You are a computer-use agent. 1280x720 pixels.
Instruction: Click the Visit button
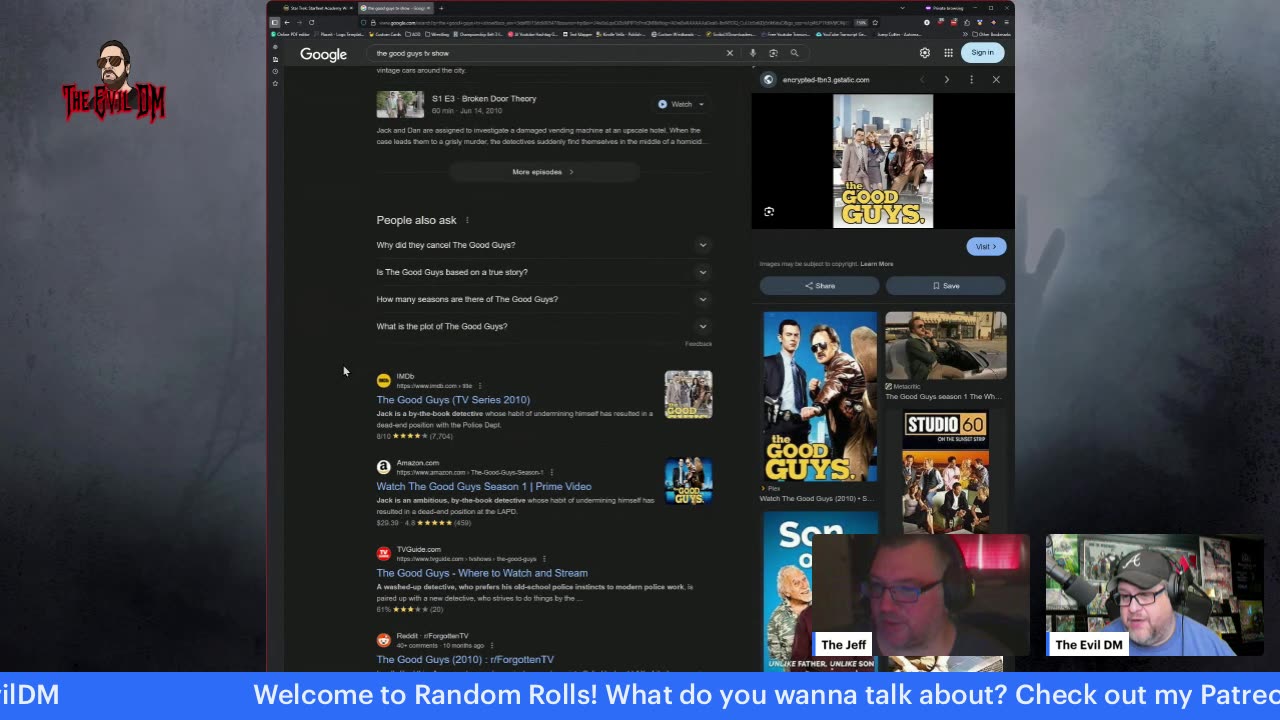986,246
